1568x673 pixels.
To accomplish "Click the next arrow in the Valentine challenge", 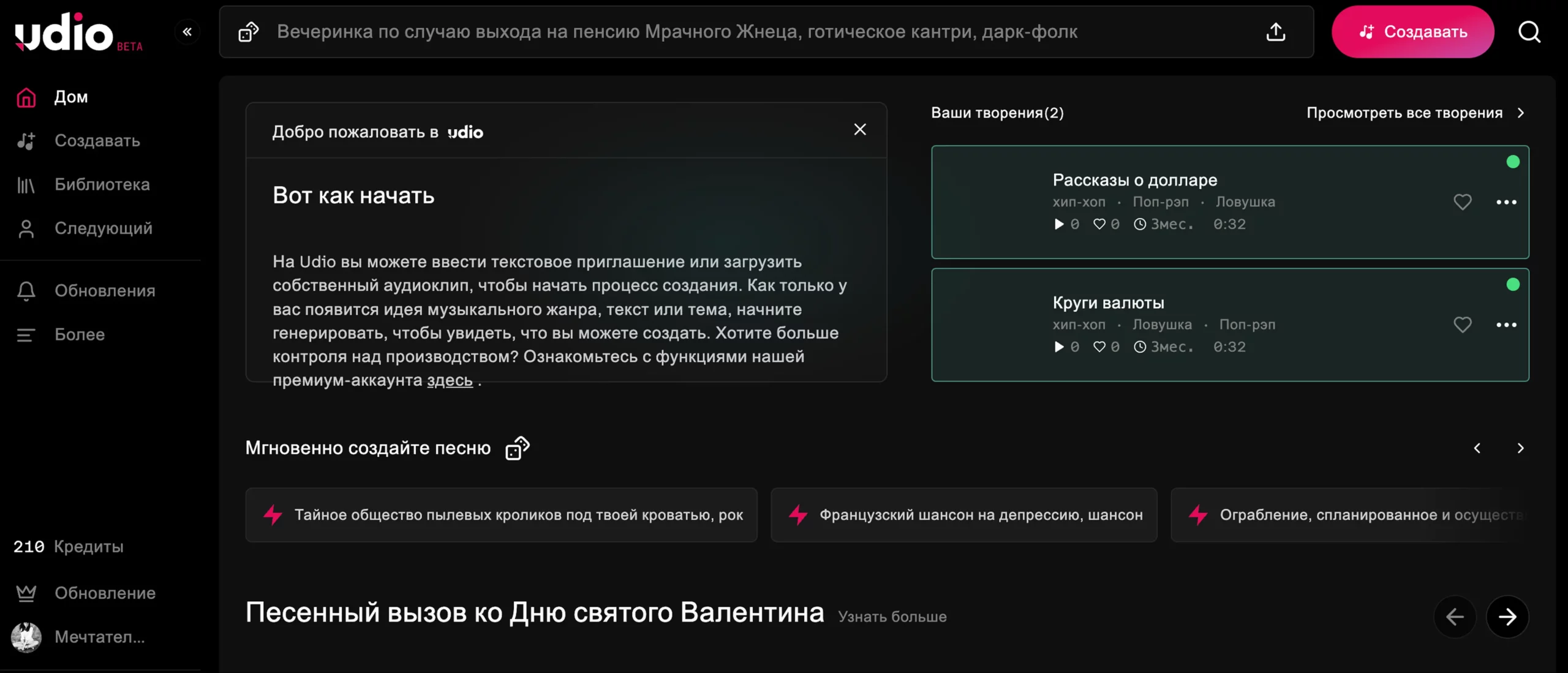I will click(x=1507, y=617).
